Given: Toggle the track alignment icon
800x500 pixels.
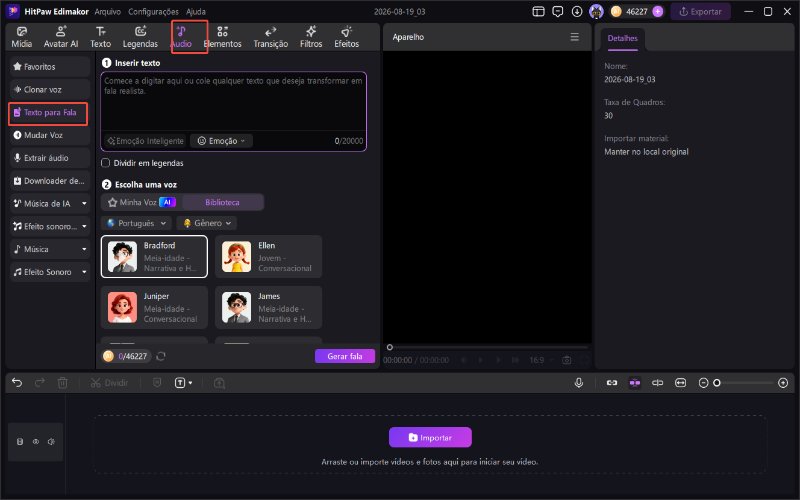Looking at the screenshot, I should coord(657,383).
